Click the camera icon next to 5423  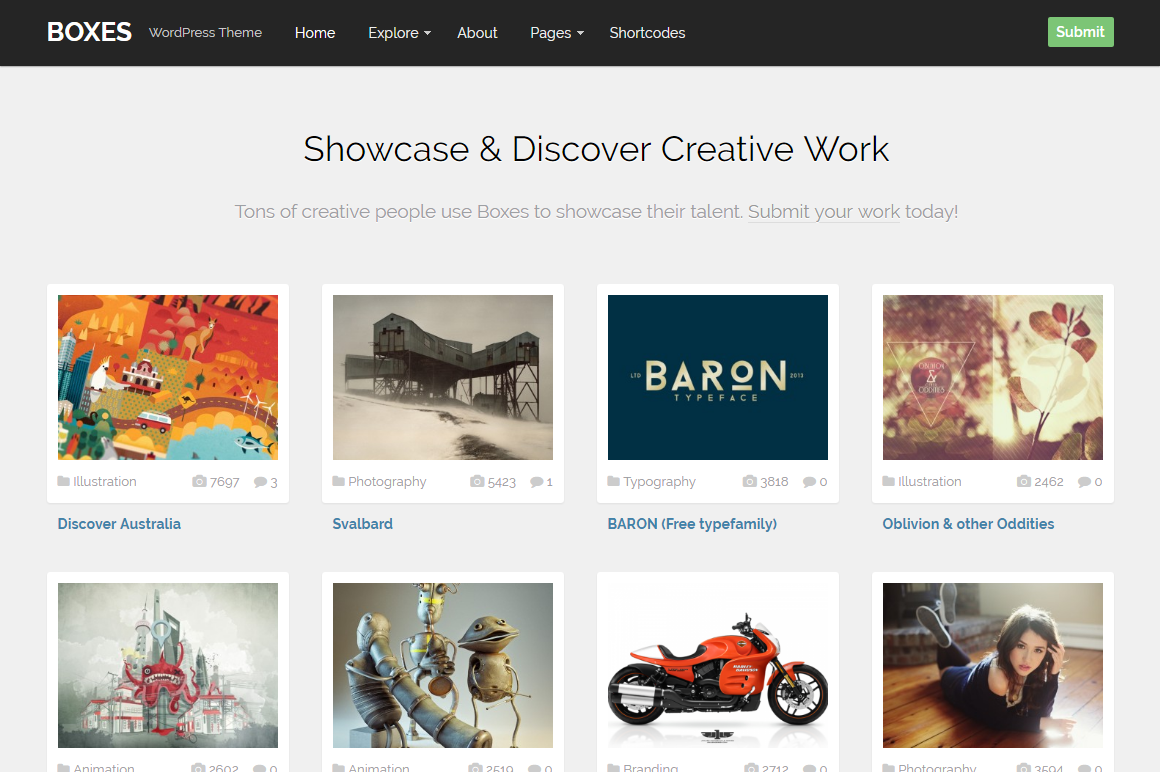tap(477, 482)
